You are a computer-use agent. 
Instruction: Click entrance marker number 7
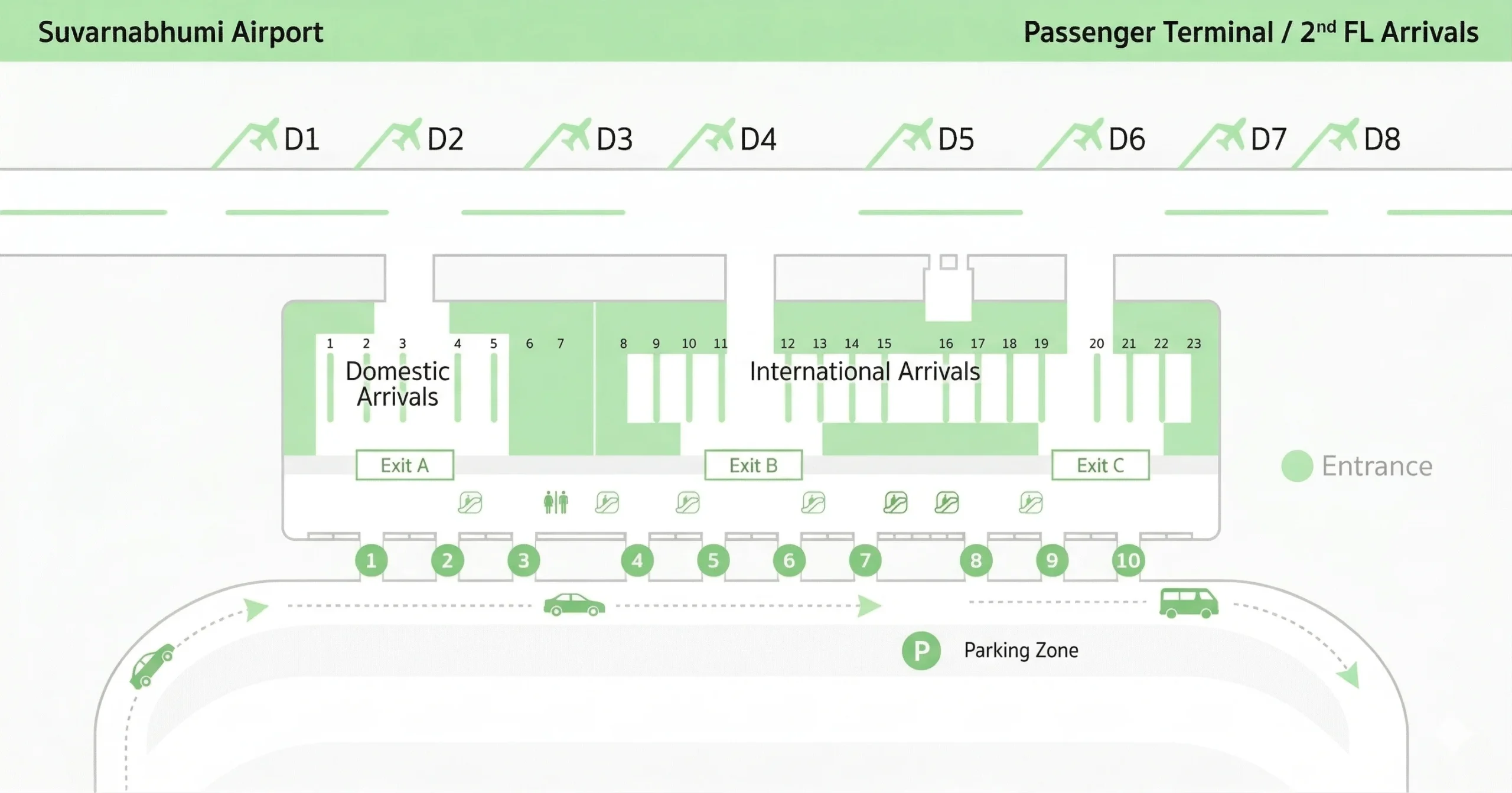[x=865, y=560]
